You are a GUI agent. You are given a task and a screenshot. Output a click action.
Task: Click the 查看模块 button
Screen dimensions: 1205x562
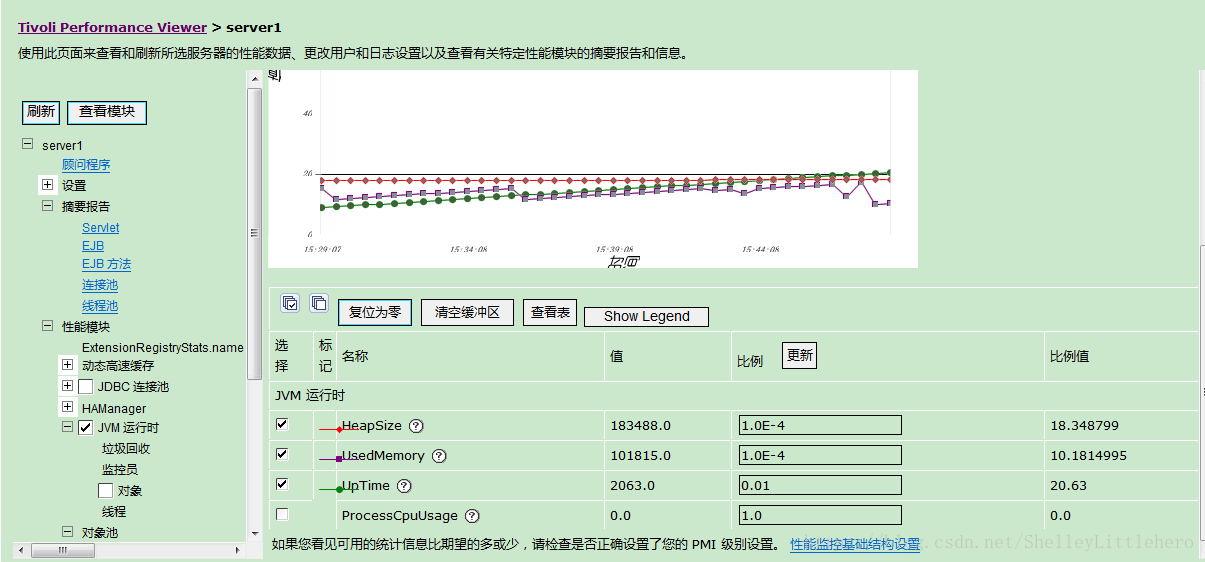107,112
